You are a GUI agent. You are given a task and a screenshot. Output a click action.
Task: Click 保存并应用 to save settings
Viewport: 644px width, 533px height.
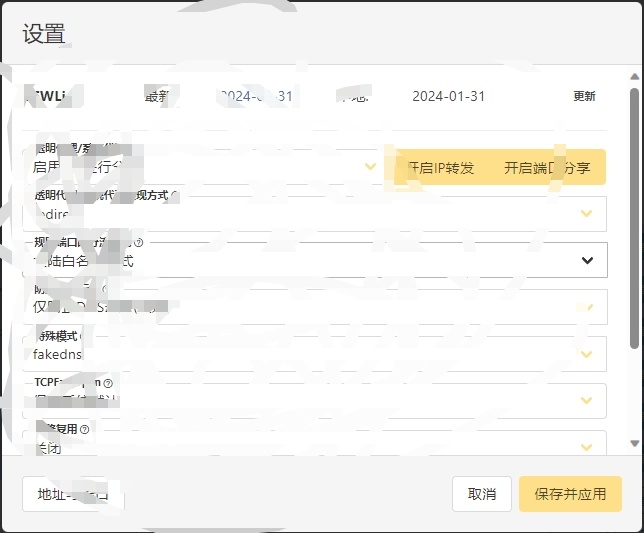tap(570, 494)
